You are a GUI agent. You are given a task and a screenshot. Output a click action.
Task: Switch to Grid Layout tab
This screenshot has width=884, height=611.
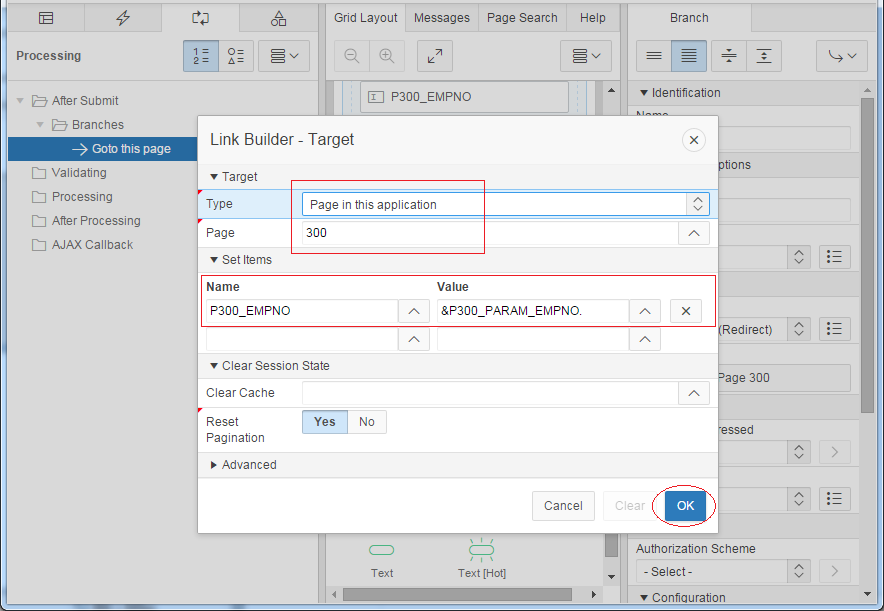365,18
